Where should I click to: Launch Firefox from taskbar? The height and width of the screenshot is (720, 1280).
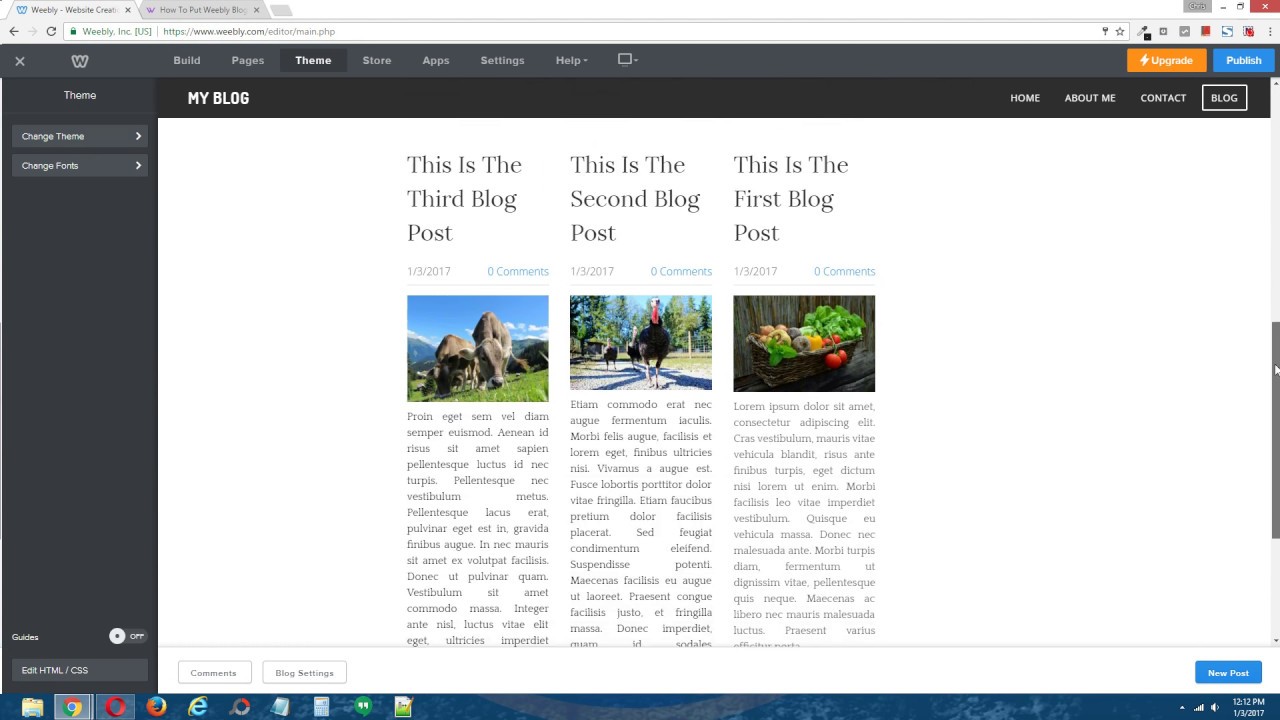tap(156, 707)
